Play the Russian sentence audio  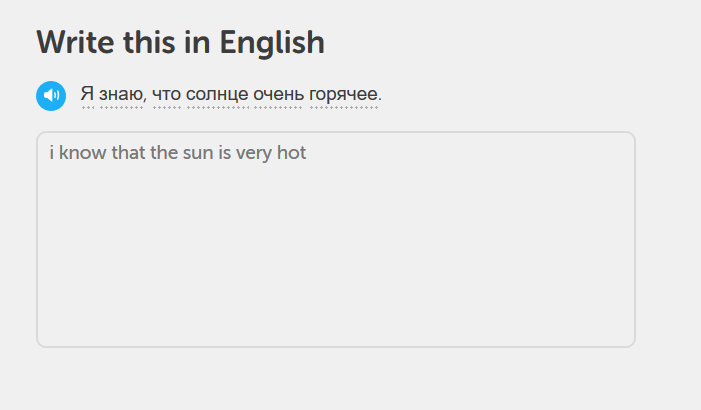51,96
